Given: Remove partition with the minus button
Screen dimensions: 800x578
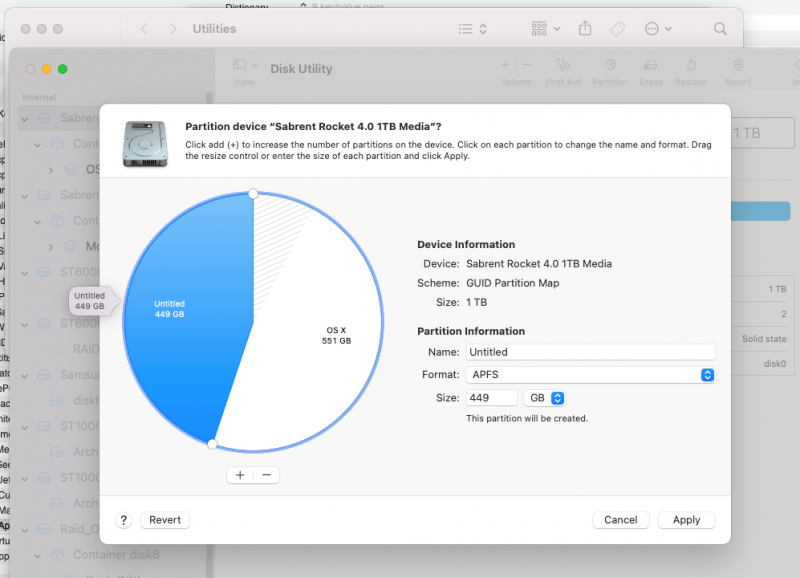Looking at the screenshot, I should click(266, 475).
